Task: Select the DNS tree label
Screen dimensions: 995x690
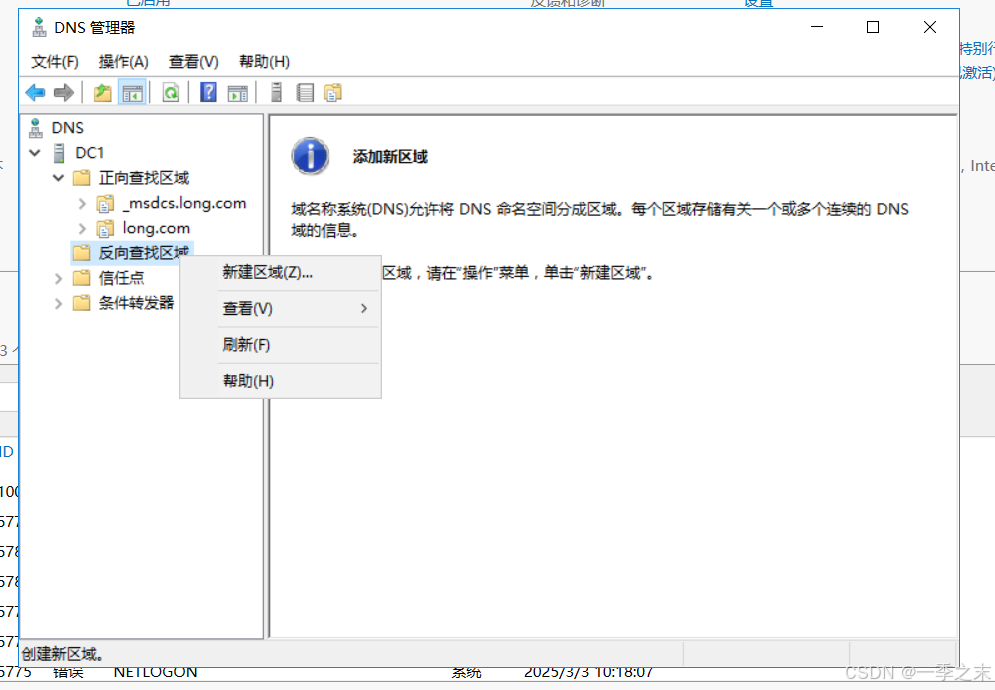Action: pyautogui.click(x=67, y=128)
